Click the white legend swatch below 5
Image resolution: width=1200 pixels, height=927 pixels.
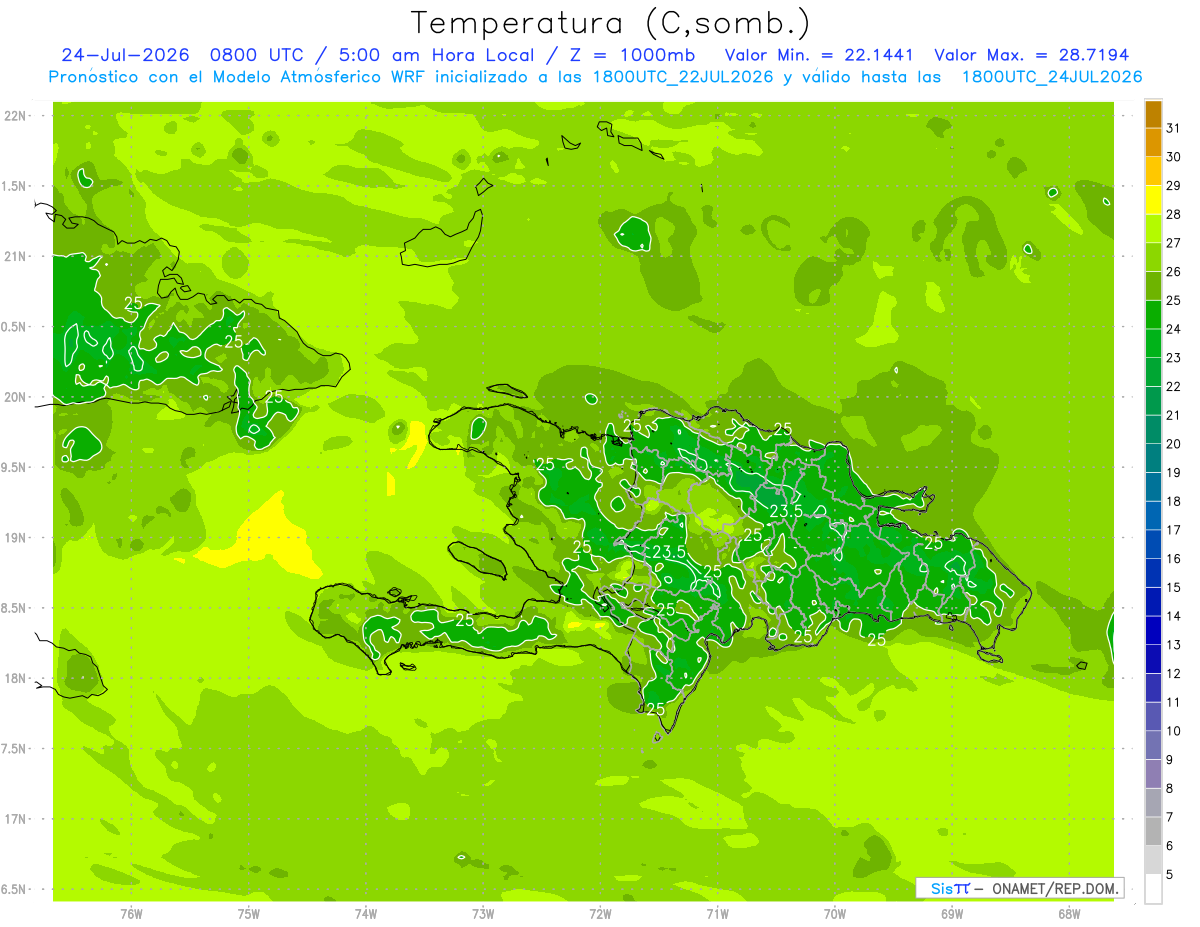click(x=1153, y=888)
